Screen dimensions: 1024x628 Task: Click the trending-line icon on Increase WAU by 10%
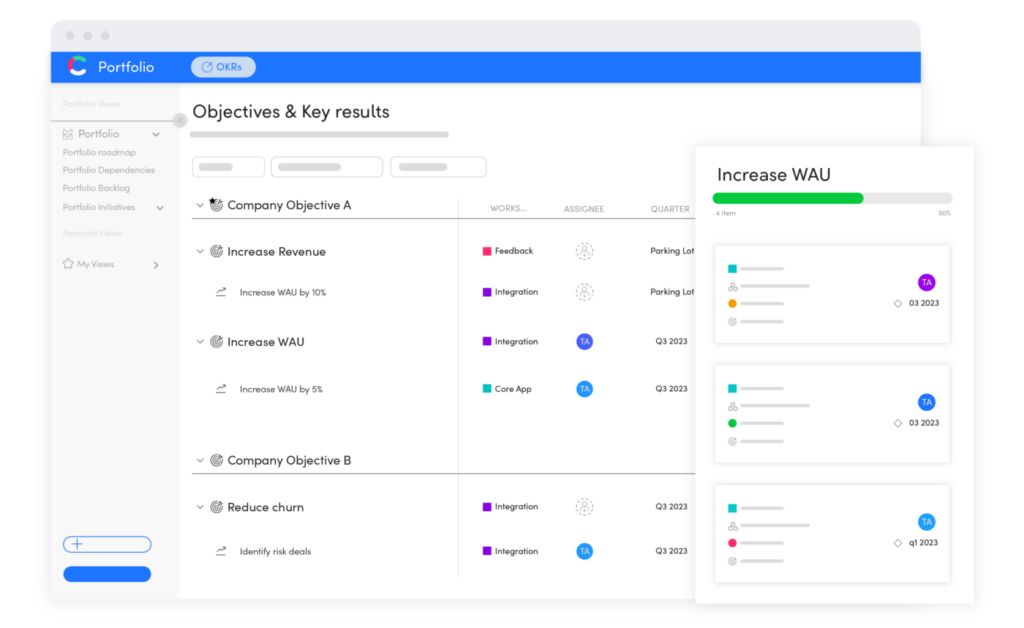[223, 292]
